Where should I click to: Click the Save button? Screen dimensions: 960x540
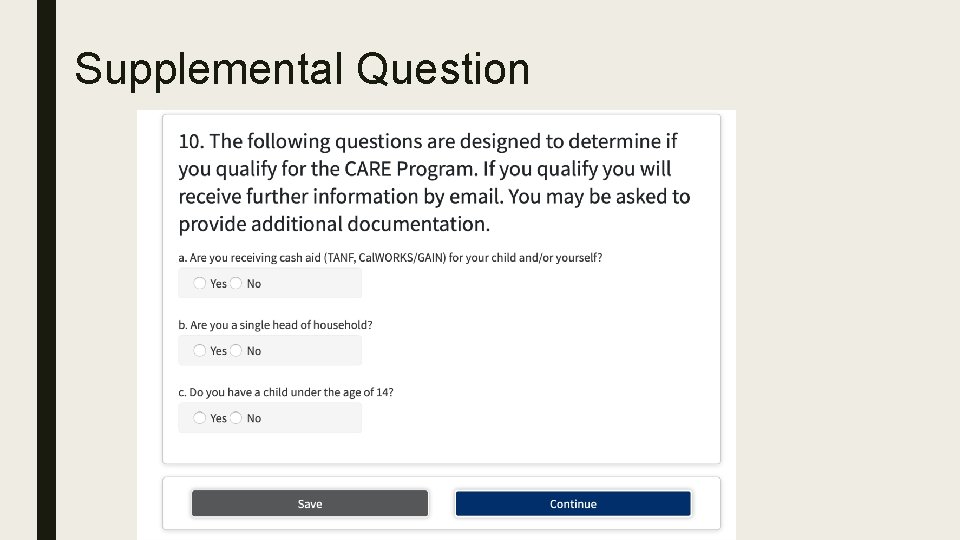click(x=310, y=504)
